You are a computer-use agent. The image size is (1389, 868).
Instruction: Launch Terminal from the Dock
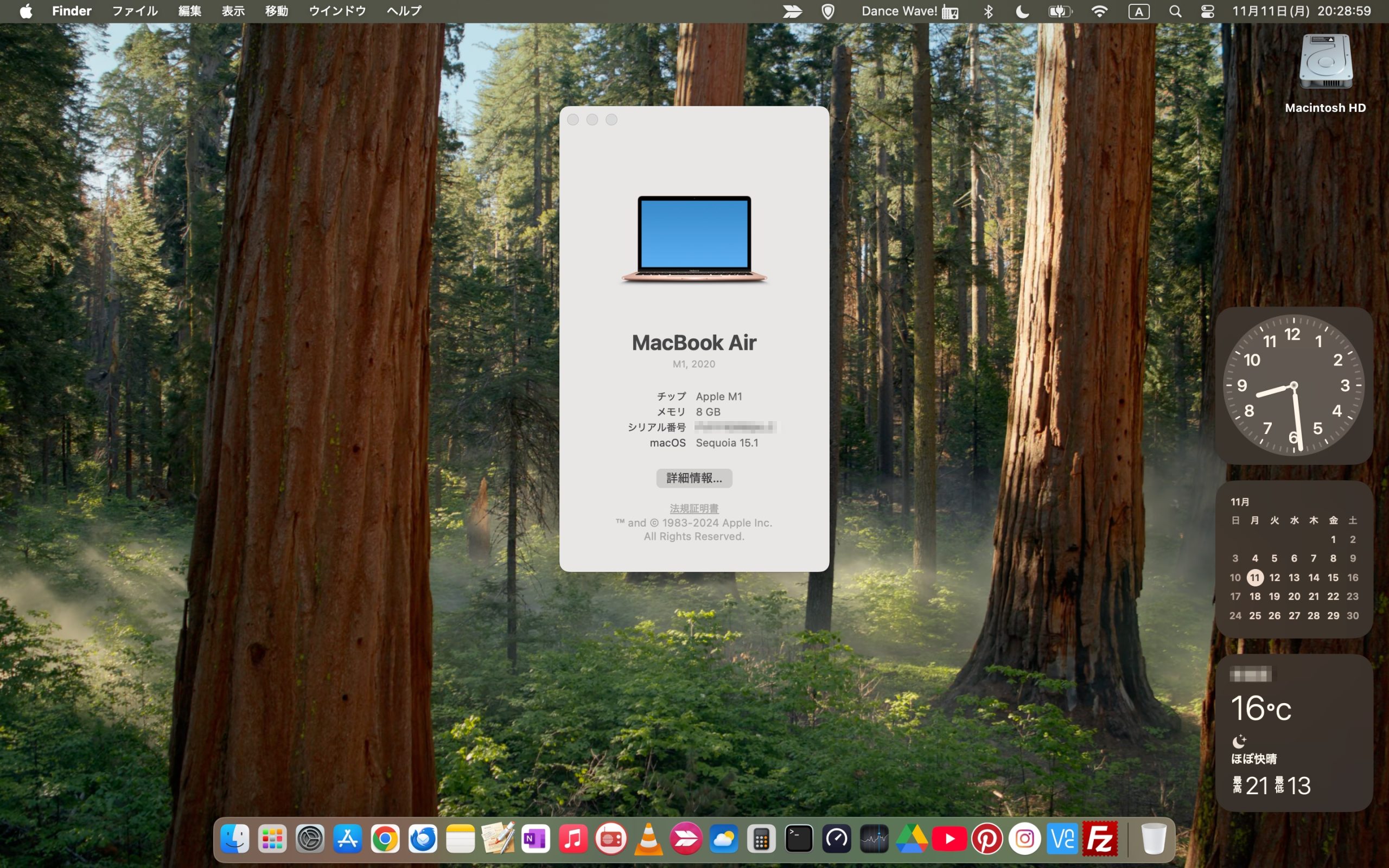pyautogui.click(x=799, y=839)
